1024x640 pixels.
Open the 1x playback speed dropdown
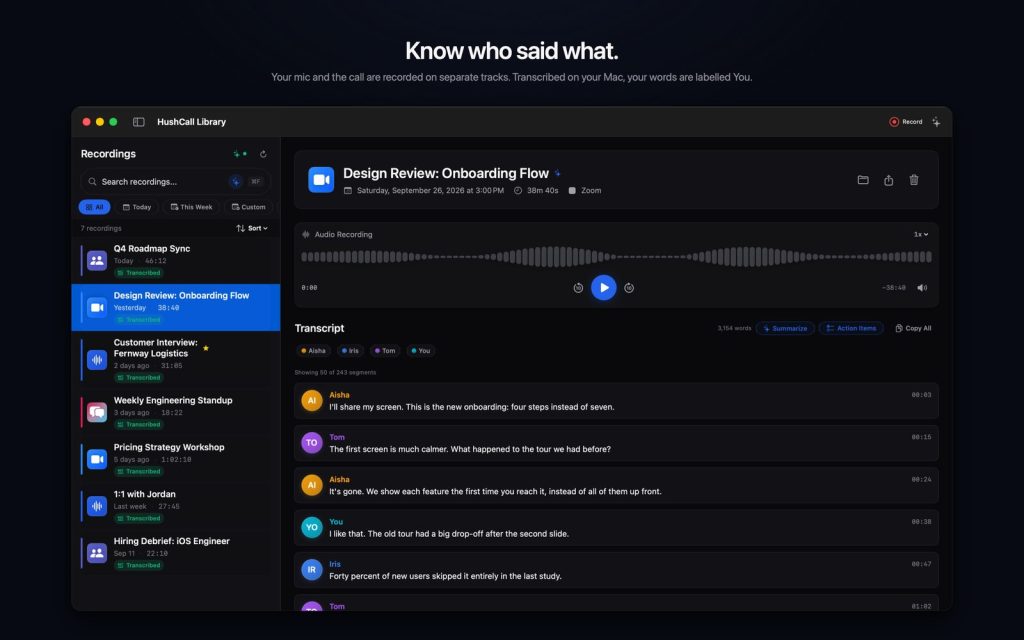coord(921,234)
